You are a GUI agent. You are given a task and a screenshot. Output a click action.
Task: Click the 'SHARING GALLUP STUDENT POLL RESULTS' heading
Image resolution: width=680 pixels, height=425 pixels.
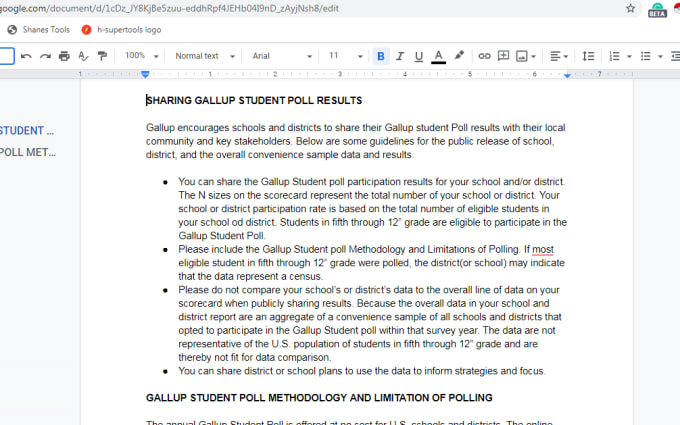[x=254, y=101]
